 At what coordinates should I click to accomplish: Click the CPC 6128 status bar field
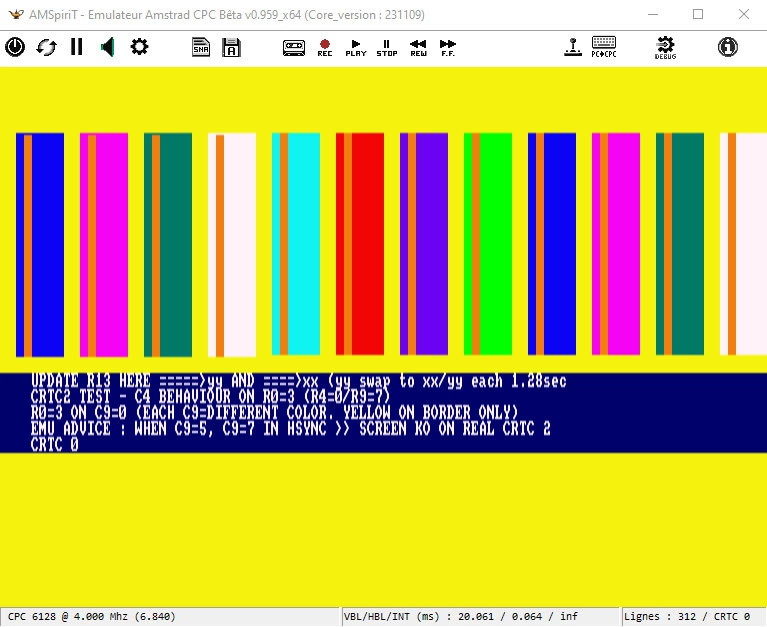[x=170, y=617]
